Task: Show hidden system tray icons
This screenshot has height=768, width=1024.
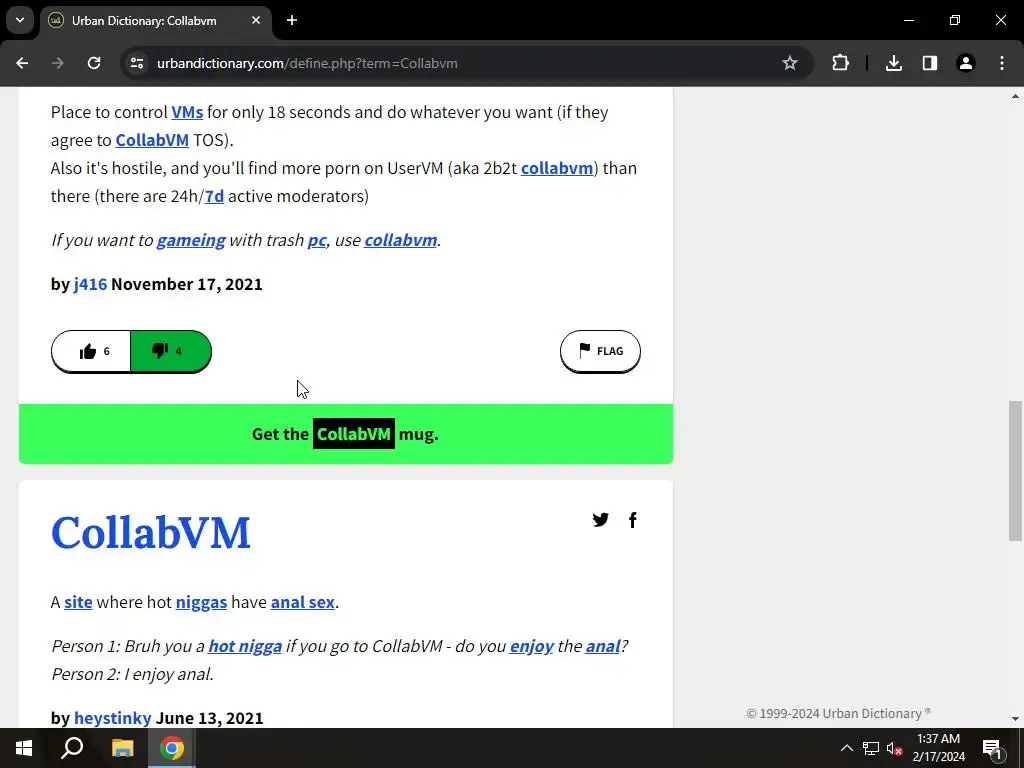Action: pyautogui.click(x=846, y=748)
